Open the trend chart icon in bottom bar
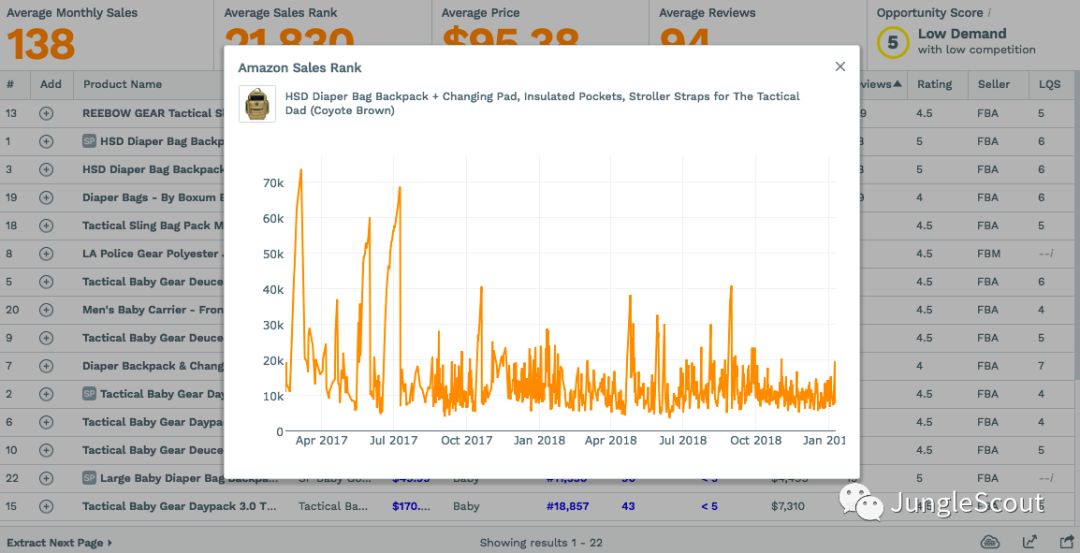 click(x=1030, y=541)
